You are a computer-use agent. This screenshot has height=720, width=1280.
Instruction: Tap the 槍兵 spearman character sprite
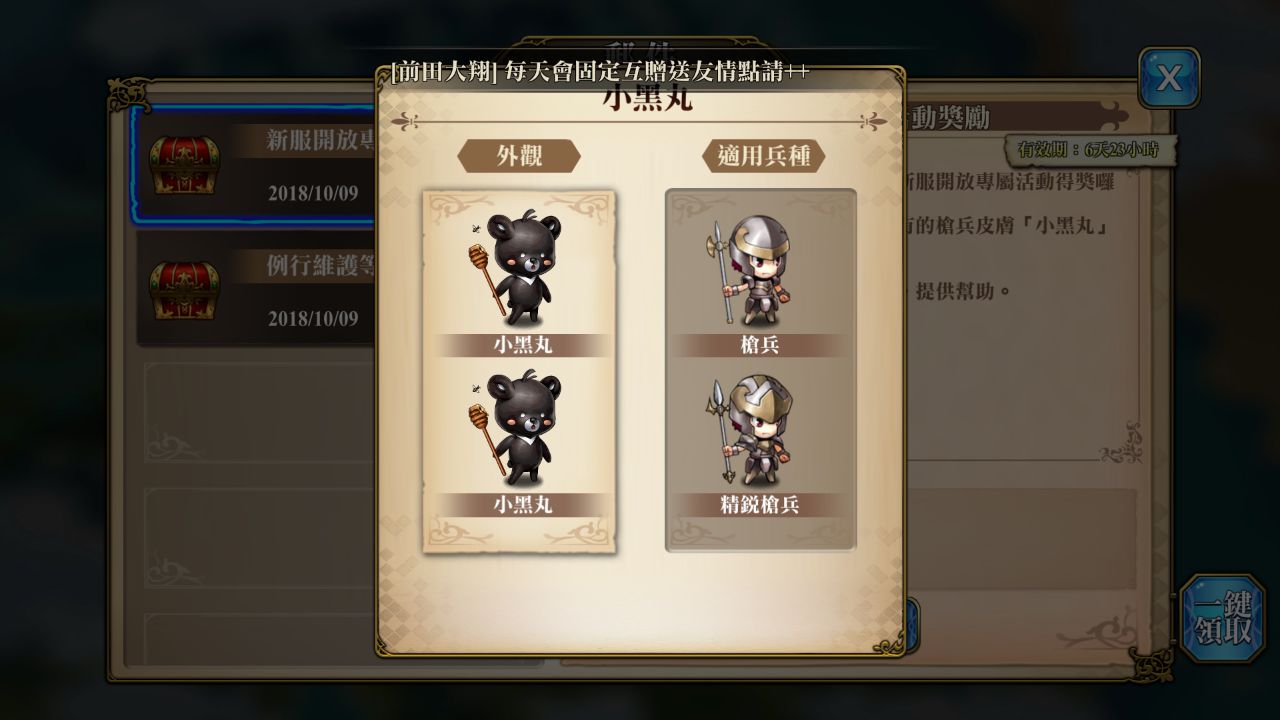756,268
